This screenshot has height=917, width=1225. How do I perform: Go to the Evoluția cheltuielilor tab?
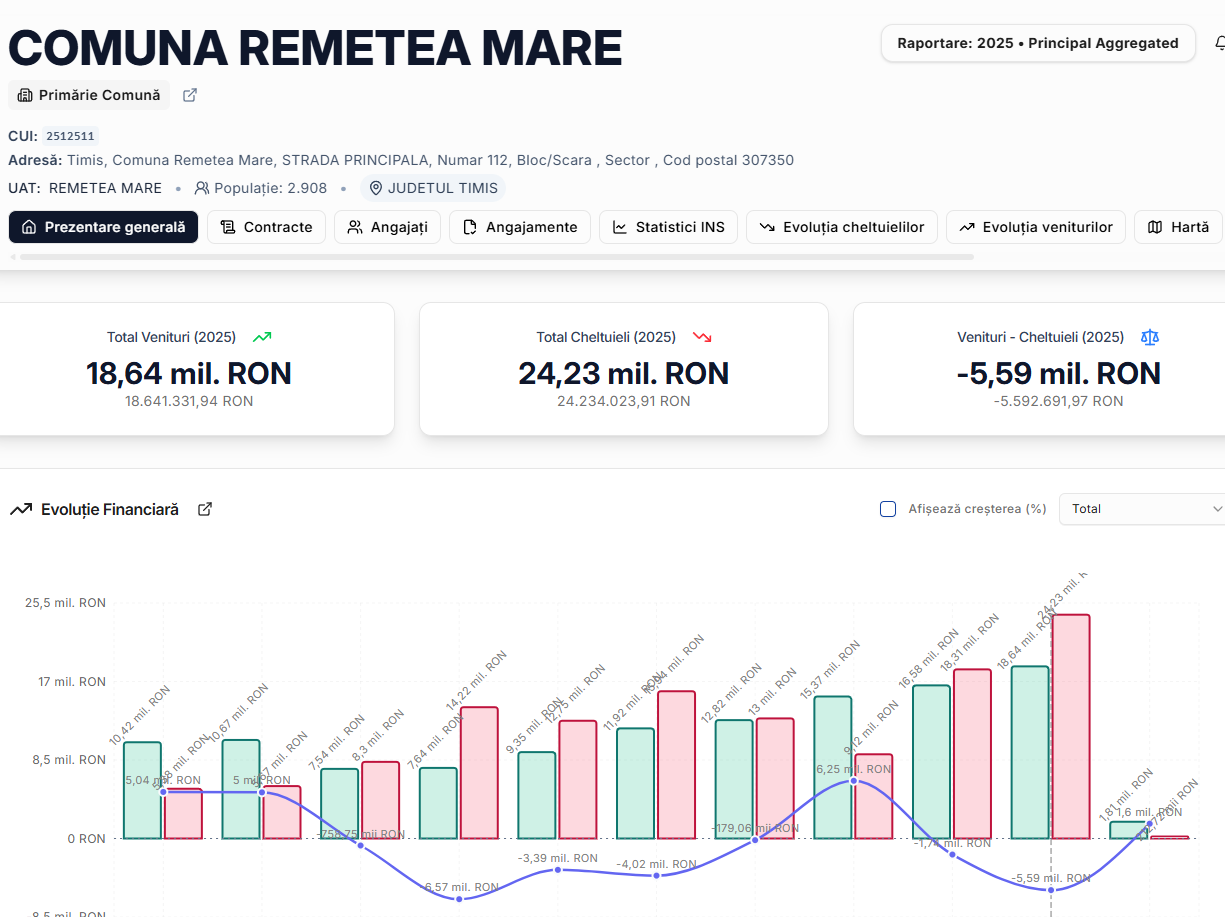[842, 227]
